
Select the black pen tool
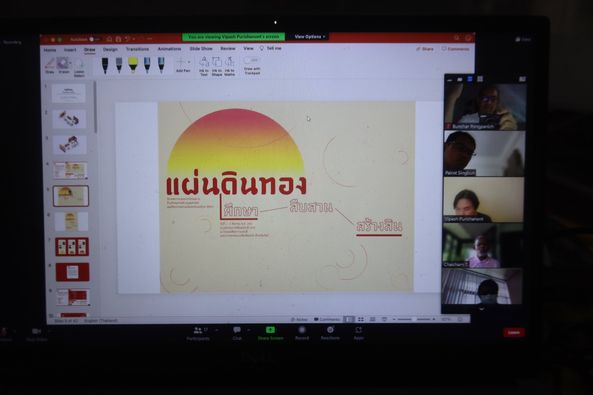pyautogui.click(x=105, y=65)
